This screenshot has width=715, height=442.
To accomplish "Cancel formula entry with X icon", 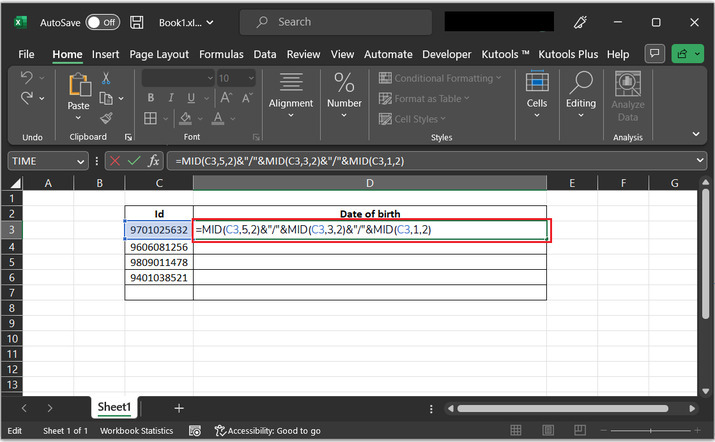I will (x=115, y=161).
